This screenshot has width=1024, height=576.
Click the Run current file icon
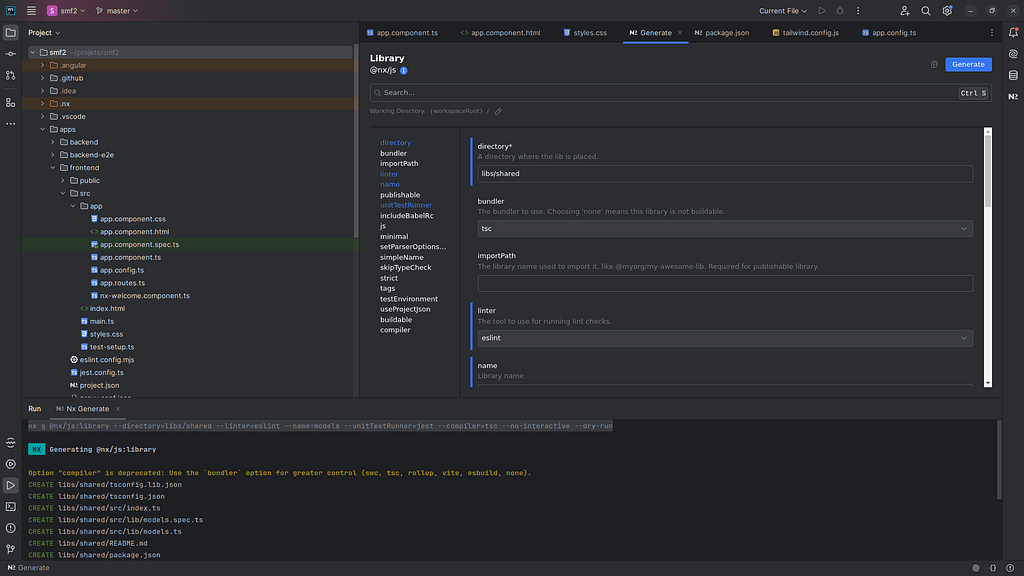(822, 10)
